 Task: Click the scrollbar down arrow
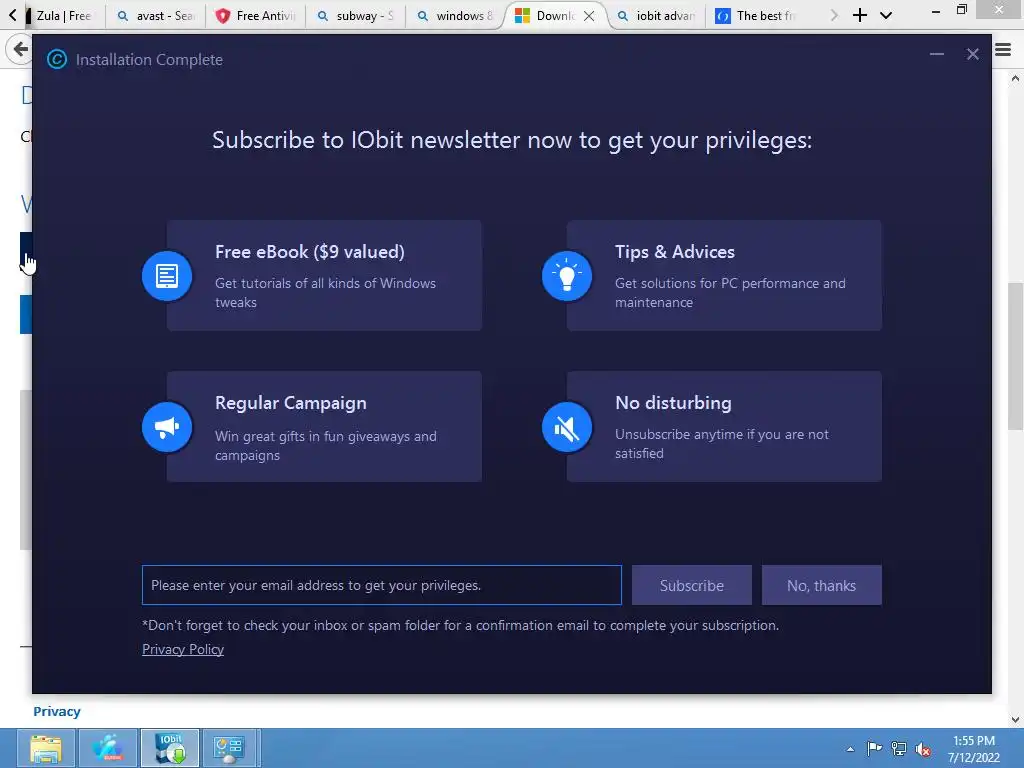pyautogui.click(x=1015, y=720)
